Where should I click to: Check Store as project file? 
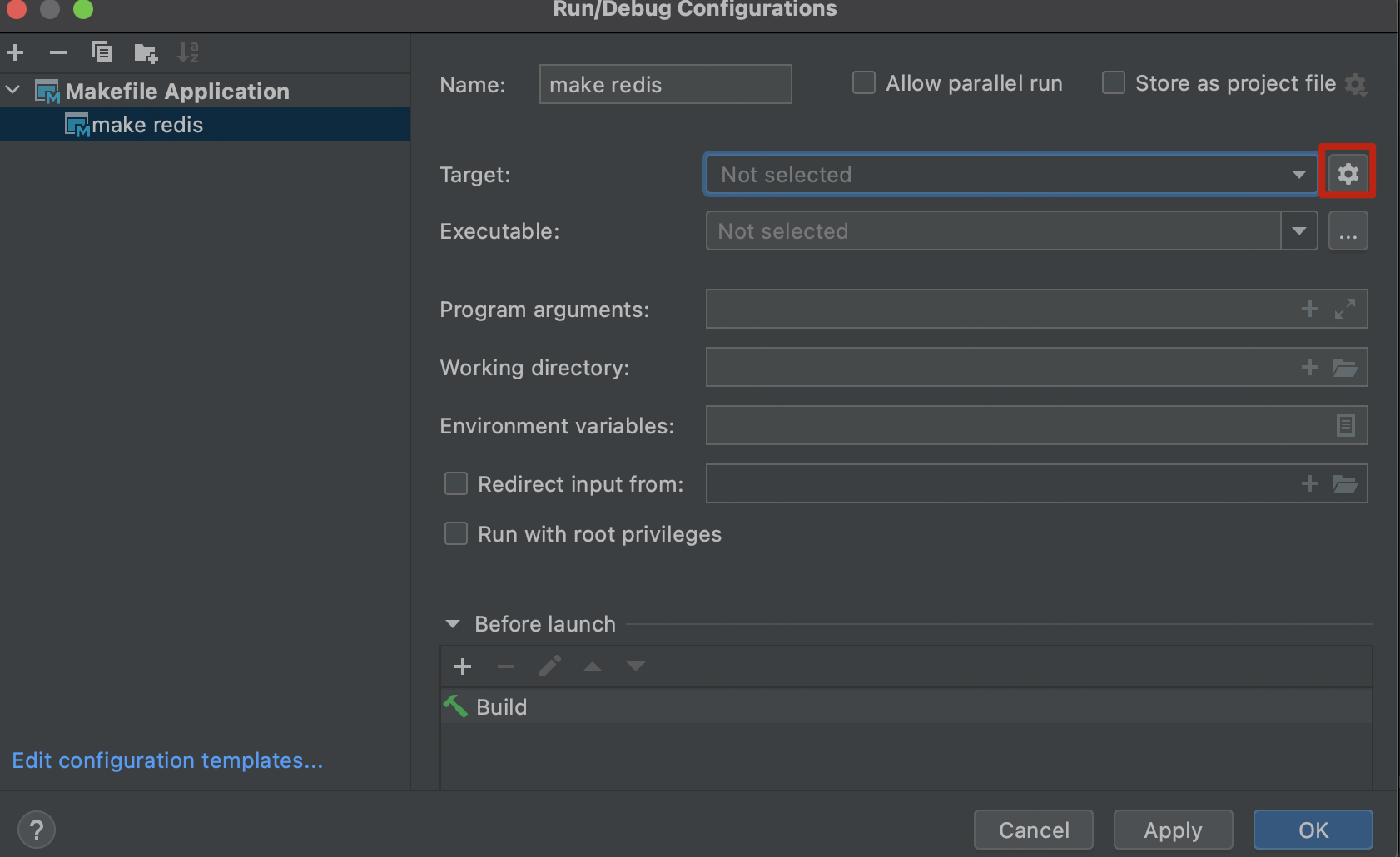pyautogui.click(x=1114, y=83)
